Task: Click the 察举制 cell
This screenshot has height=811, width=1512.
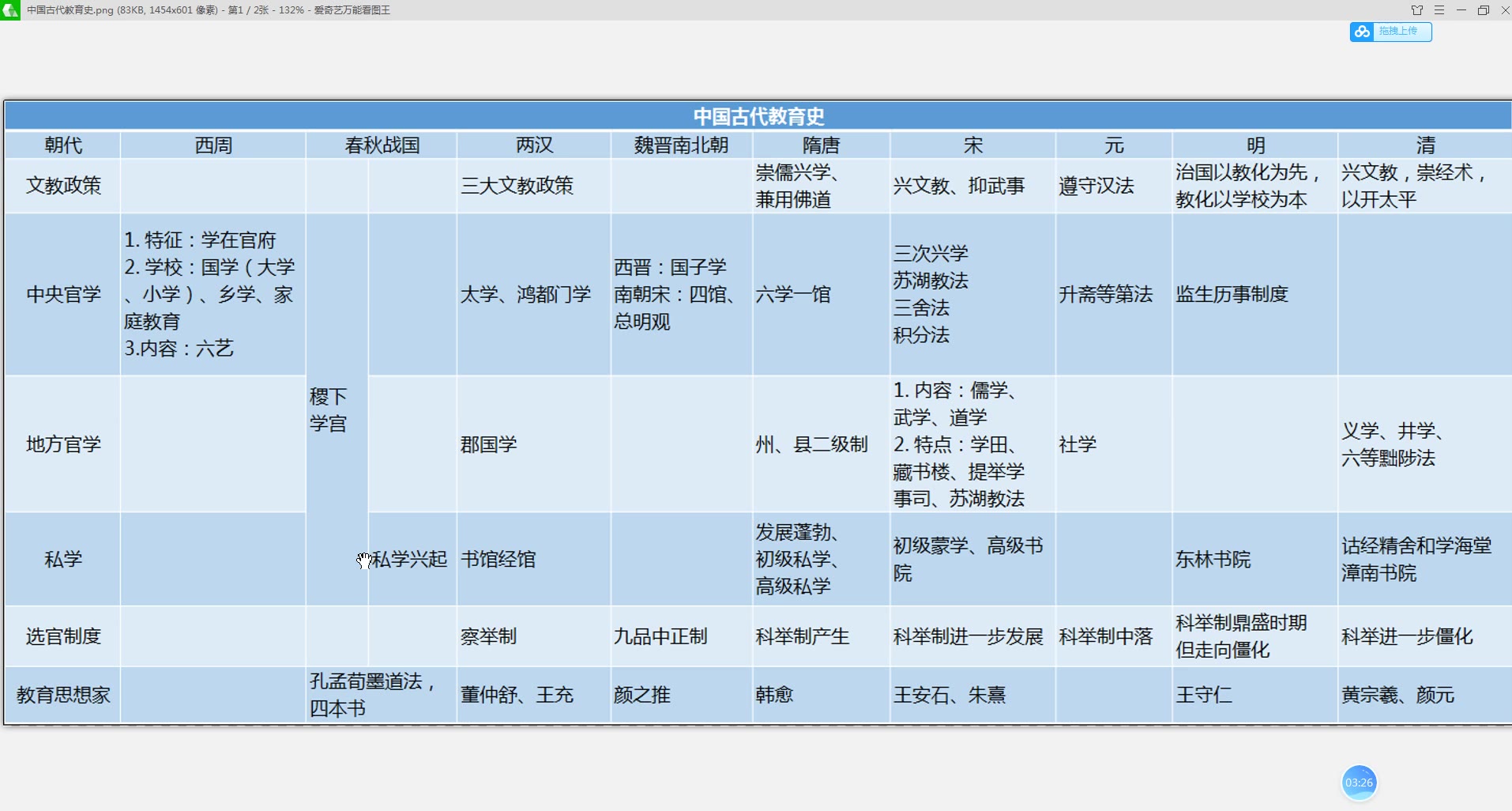Action: tap(534, 636)
